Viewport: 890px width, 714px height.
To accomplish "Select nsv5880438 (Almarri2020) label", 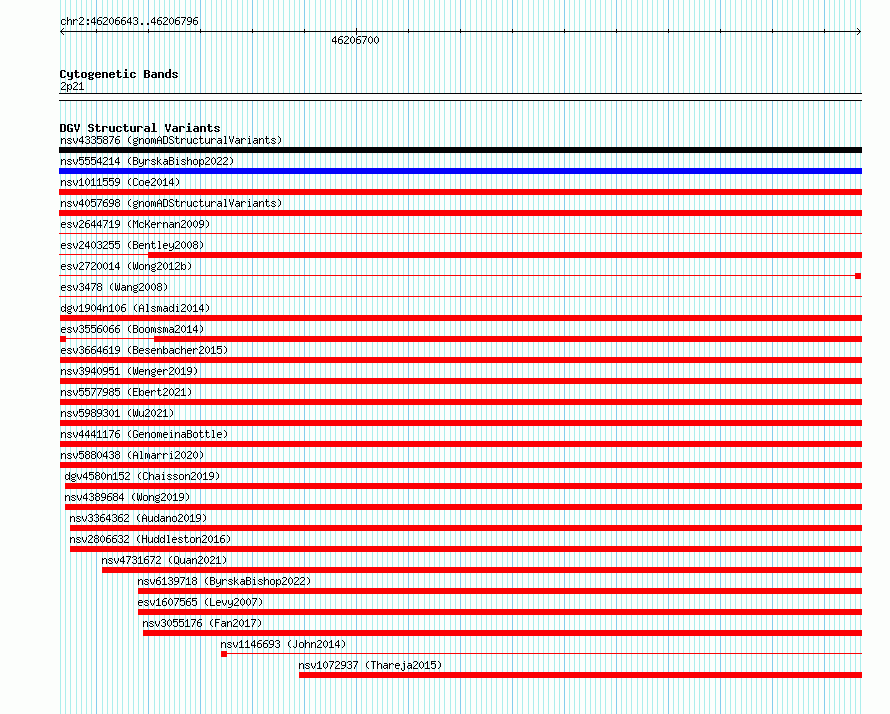I will point(132,455).
